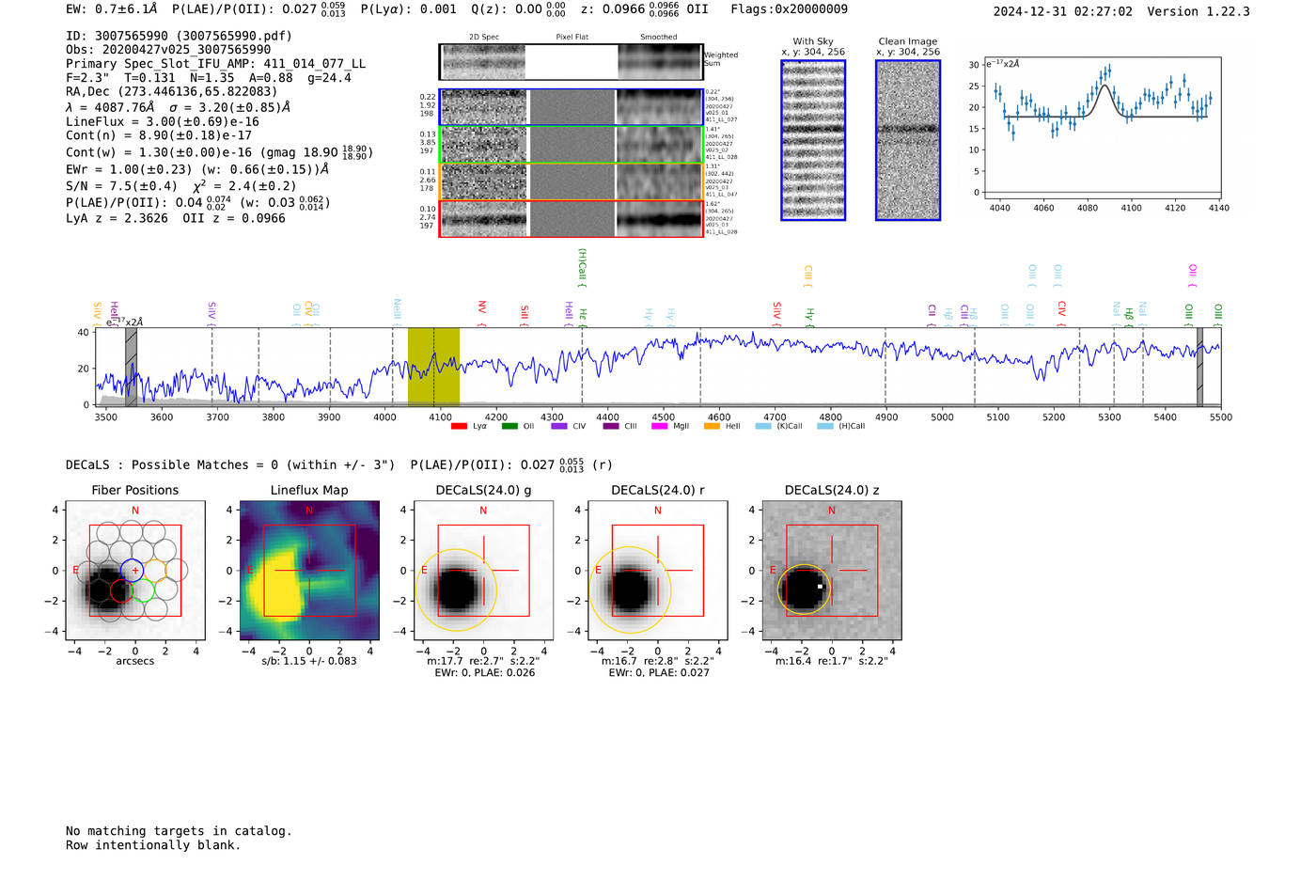This screenshot has height=896, width=1316.
Task: Click the green fiber circle in Fiber Positions
Action: (x=143, y=590)
